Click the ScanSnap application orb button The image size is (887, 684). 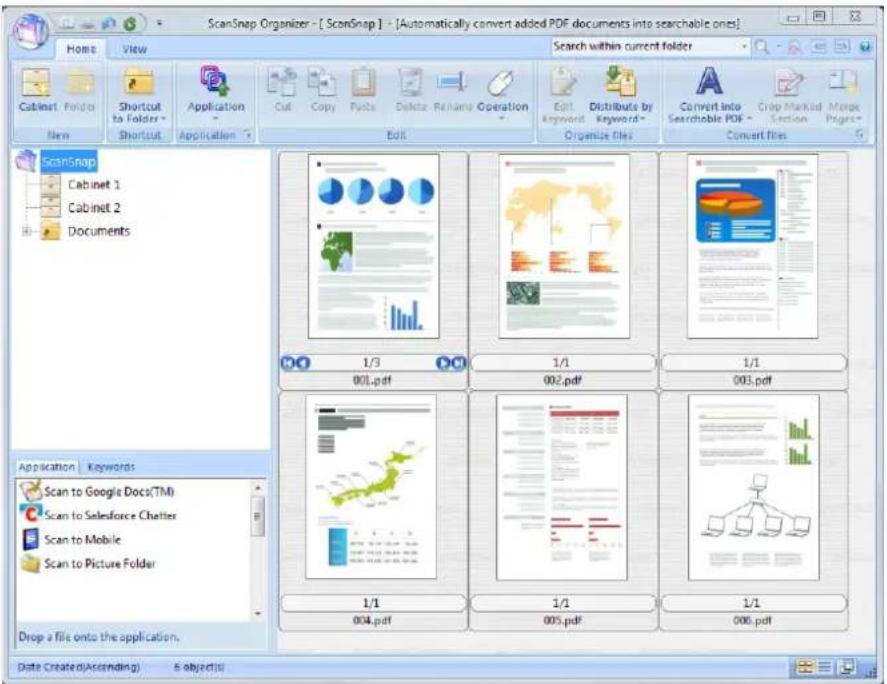(x=31, y=31)
